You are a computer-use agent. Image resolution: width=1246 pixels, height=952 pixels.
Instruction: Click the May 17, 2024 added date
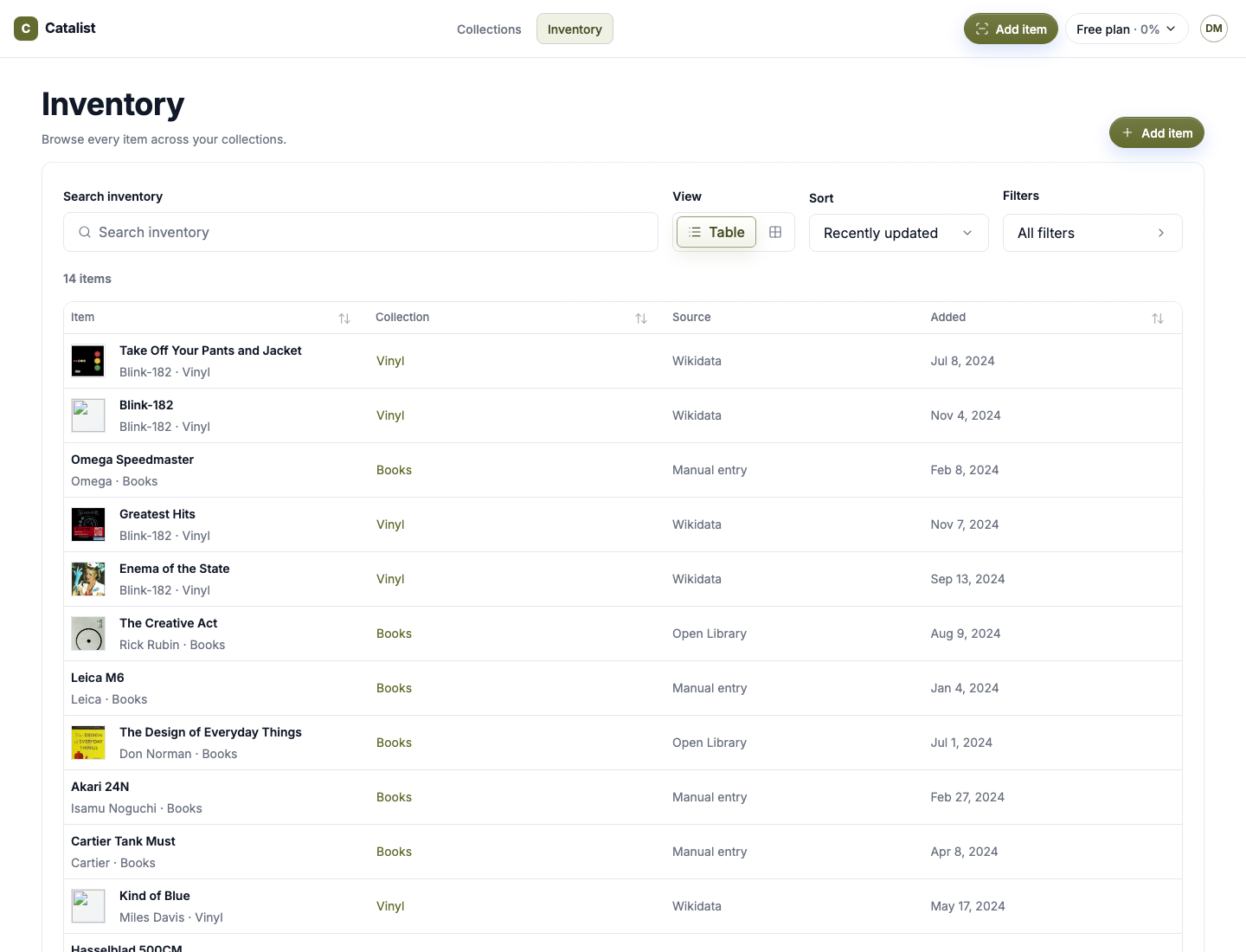tap(967, 906)
